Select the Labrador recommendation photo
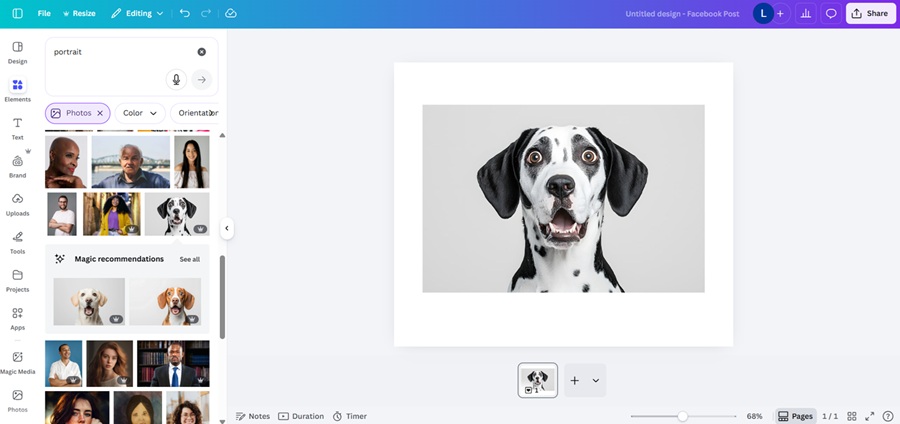 [x=89, y=302]
